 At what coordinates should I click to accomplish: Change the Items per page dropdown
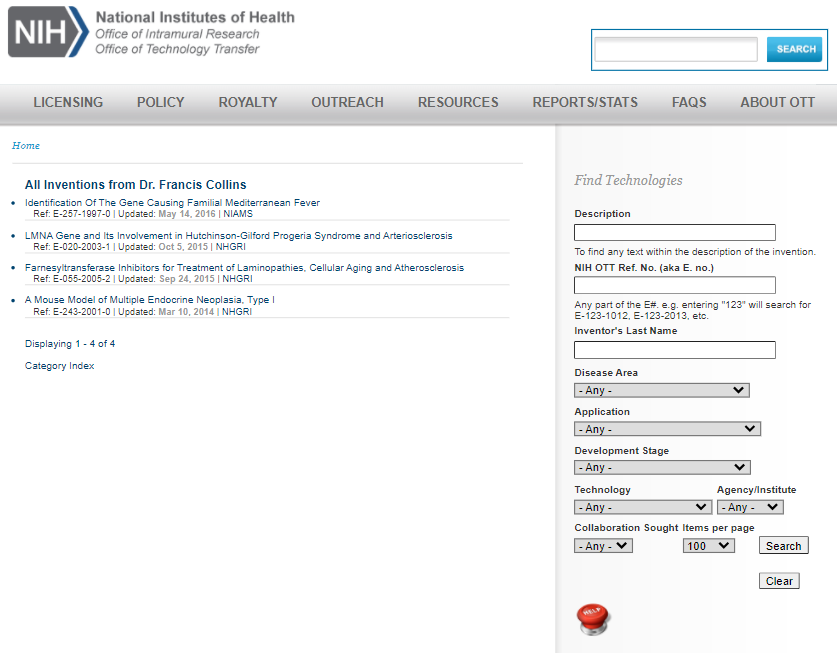pos(708,546)
